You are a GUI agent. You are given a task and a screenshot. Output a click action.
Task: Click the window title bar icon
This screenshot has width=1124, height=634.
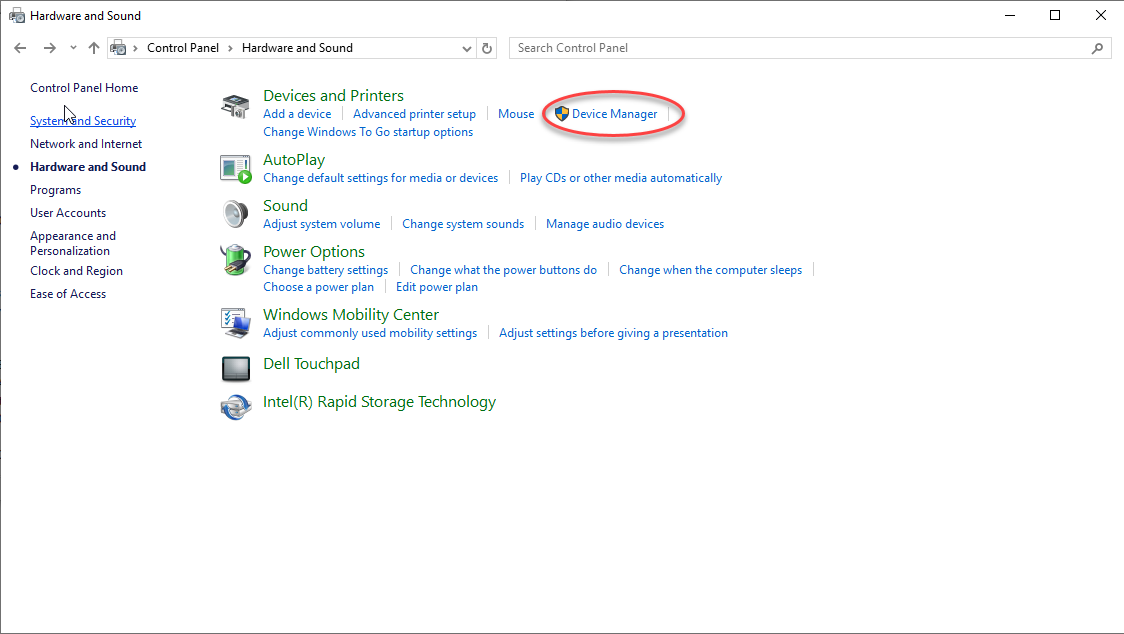coord(16,15)
